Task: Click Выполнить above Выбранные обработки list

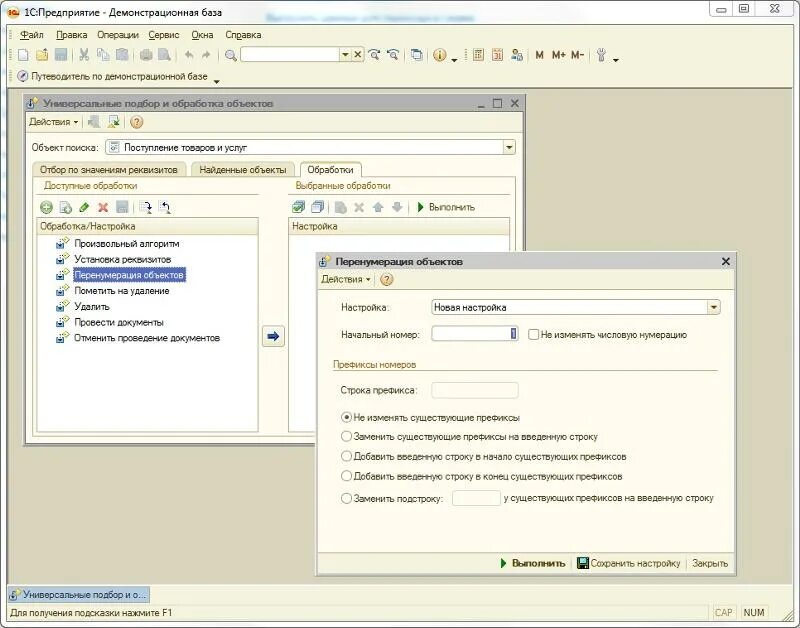Action: point(446,207)
